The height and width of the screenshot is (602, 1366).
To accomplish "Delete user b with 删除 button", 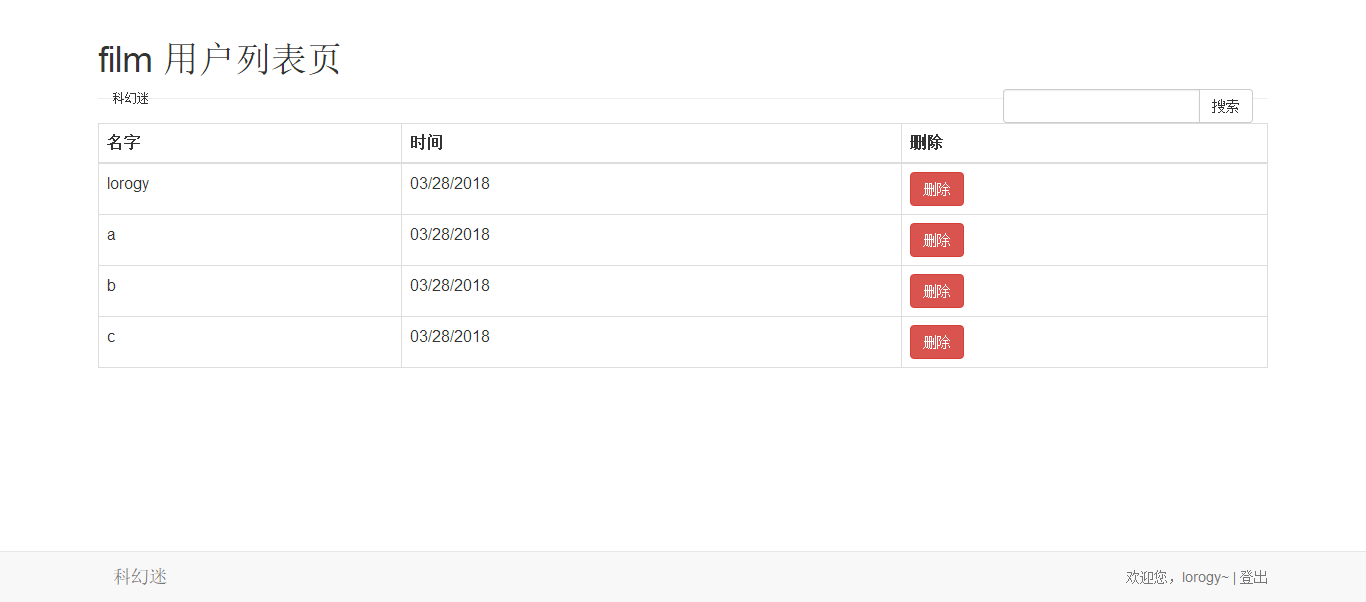I will (x=937, y=291).
